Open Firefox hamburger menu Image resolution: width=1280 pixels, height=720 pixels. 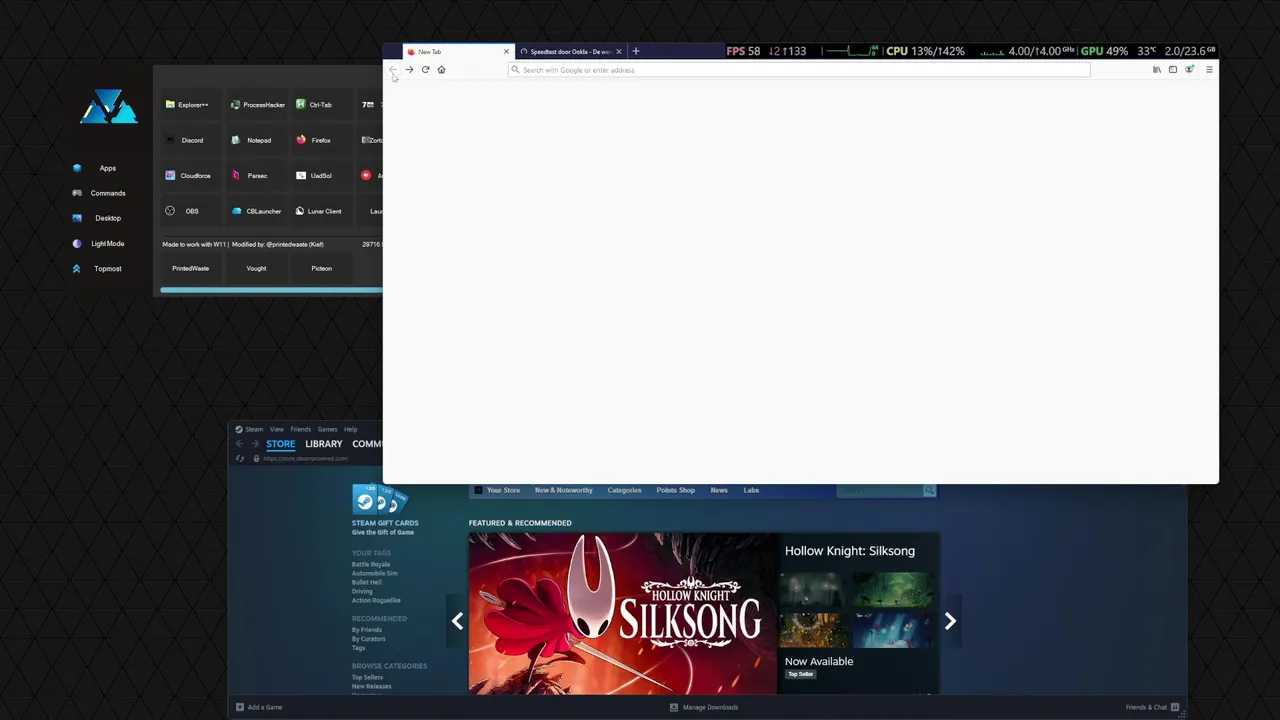coord(1209,70)
